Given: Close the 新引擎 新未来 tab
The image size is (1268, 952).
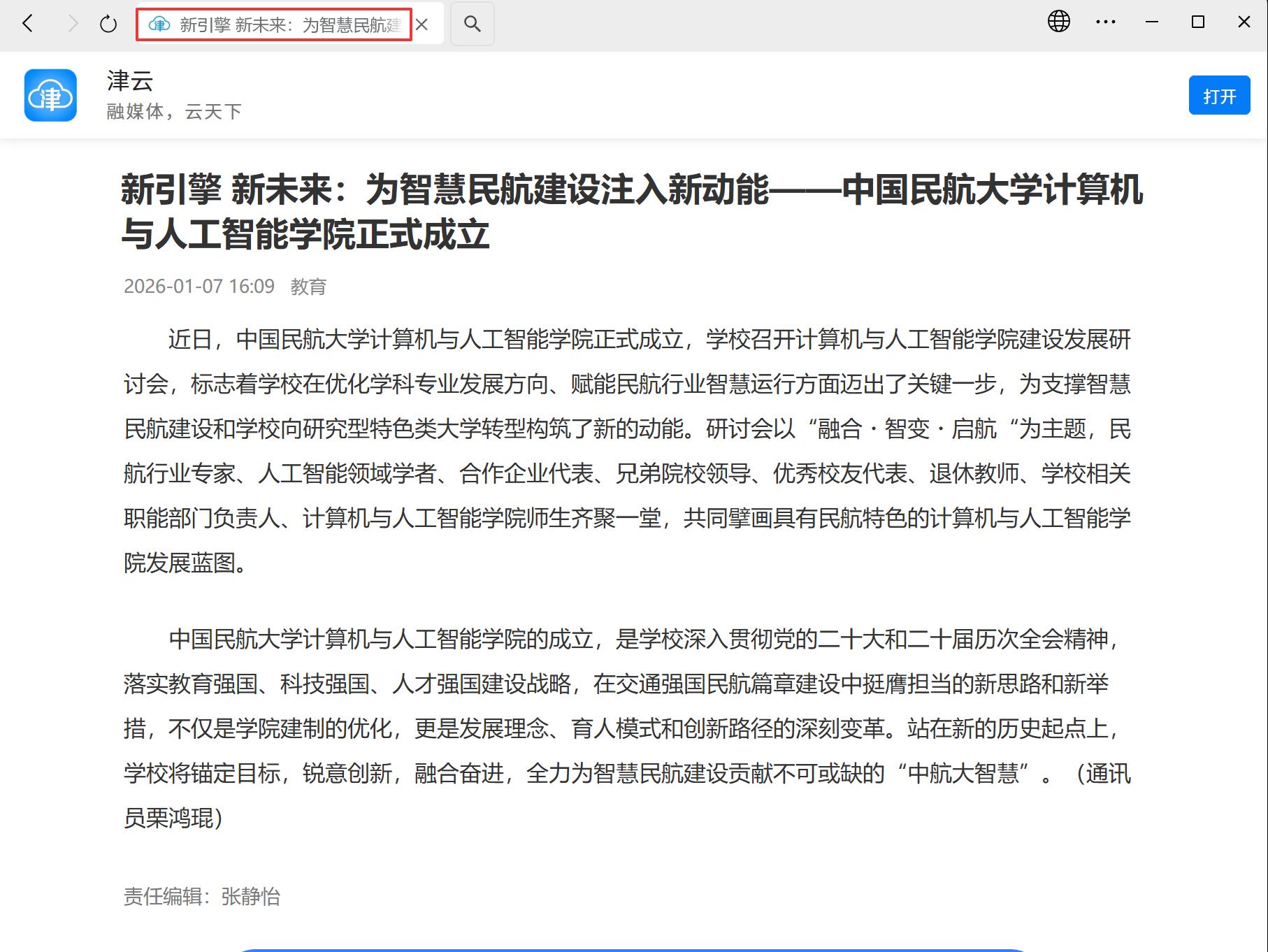Looking at the screenshot, I should 422,25.
